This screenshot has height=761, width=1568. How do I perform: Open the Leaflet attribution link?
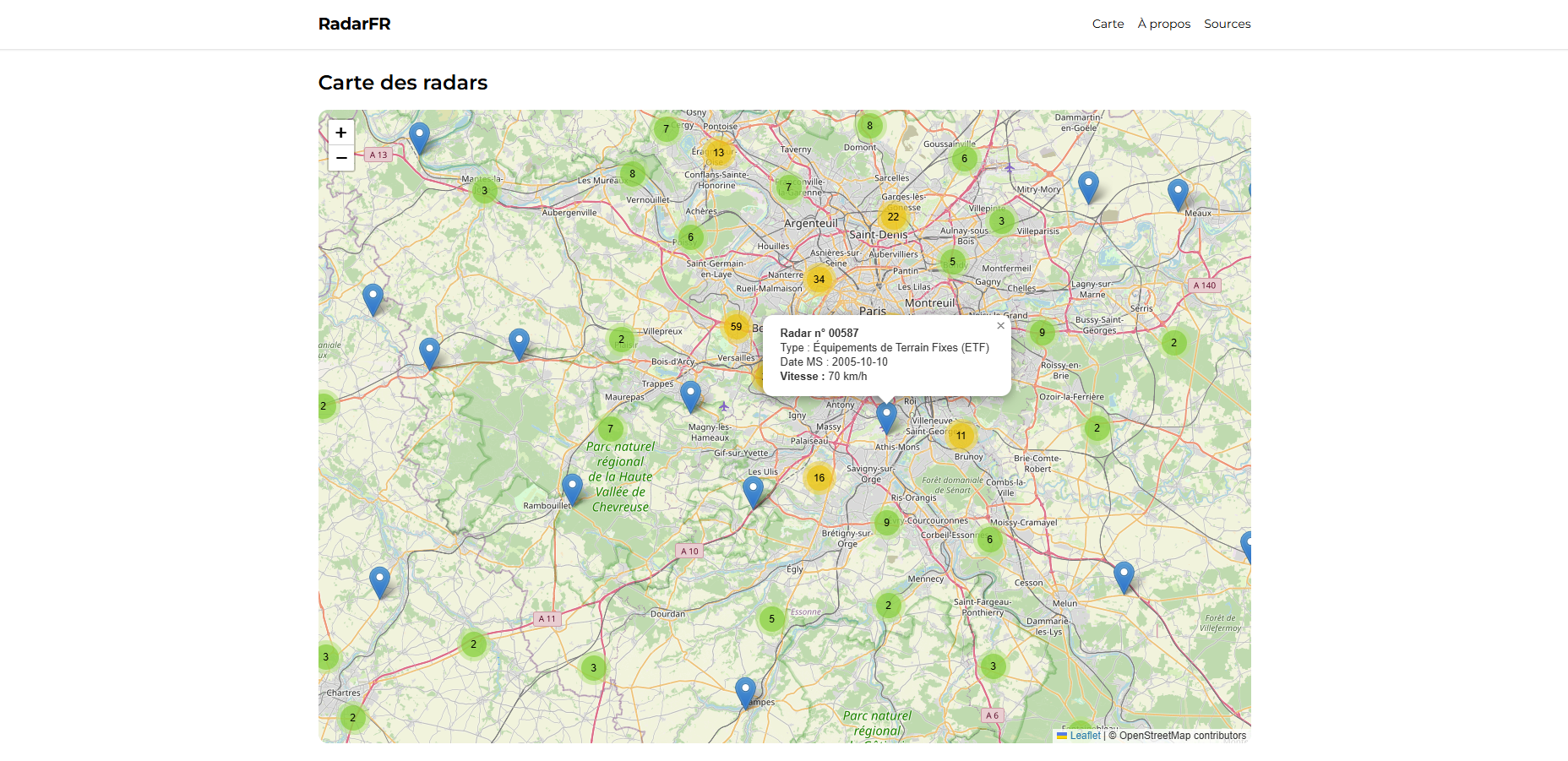(x=1084, y=736)
